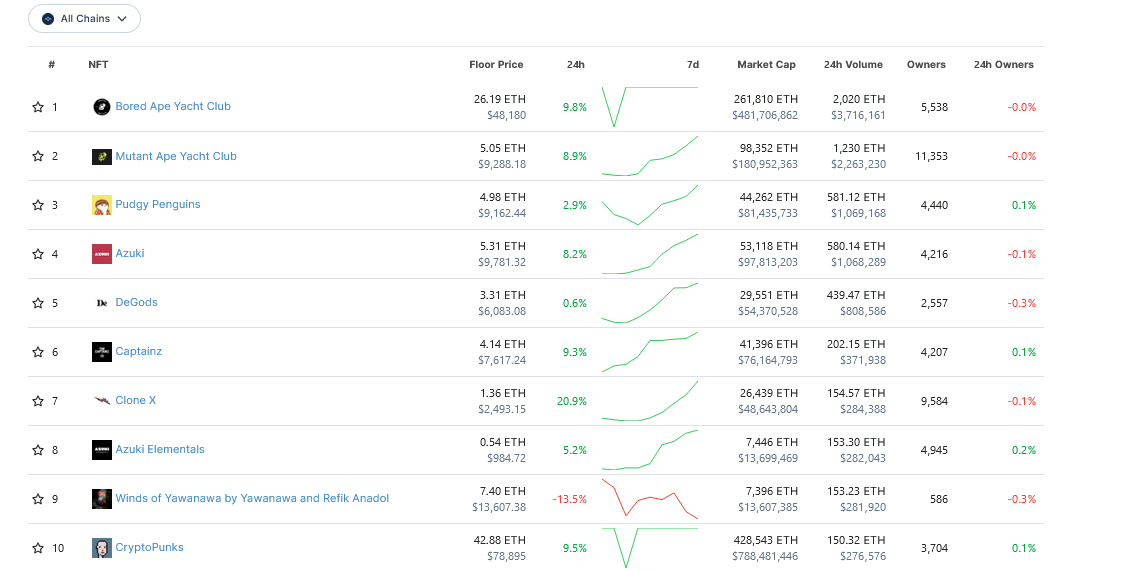Sort by Owners column header

coord(926,64)
